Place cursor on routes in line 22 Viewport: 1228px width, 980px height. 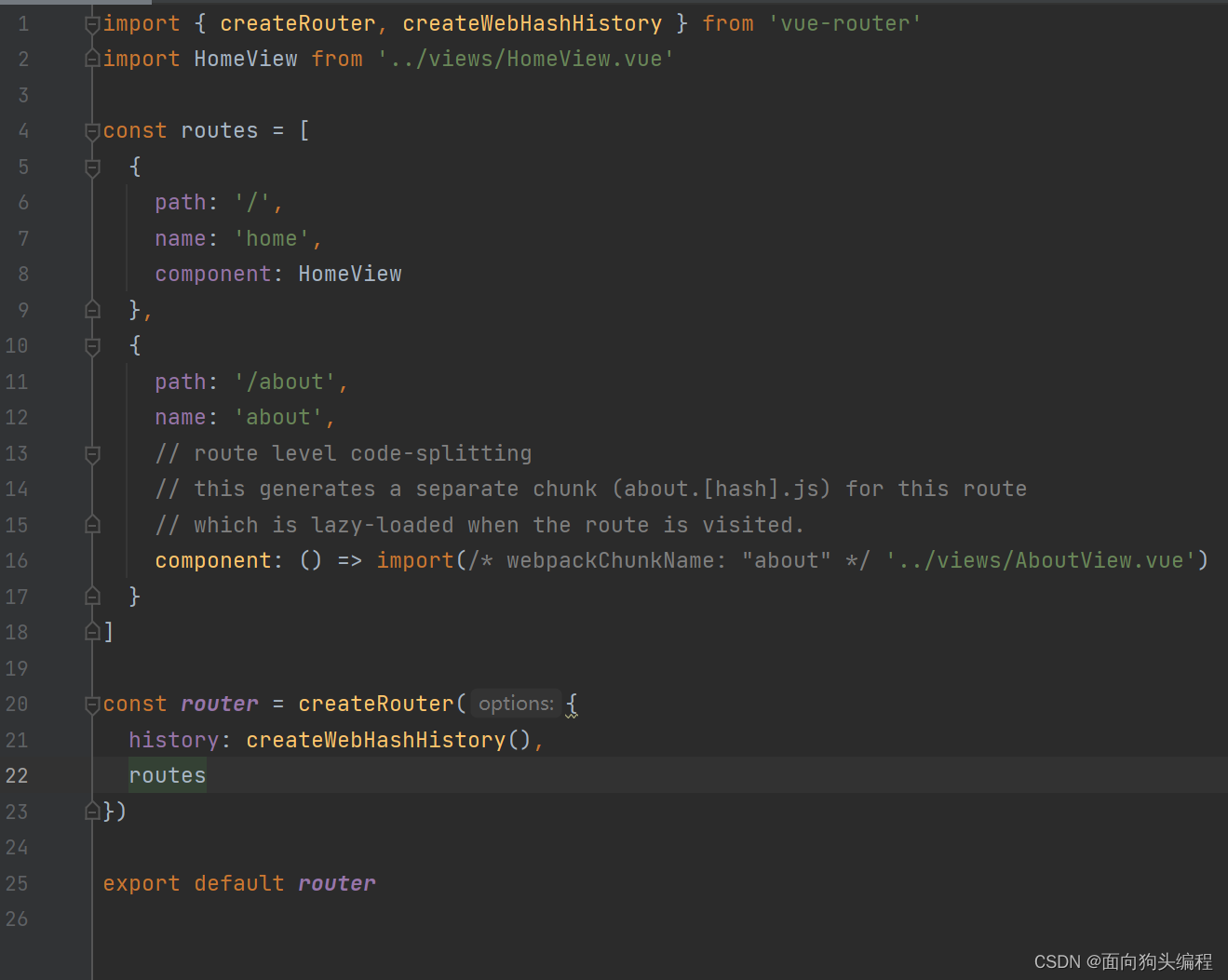[x=168, y=776]
